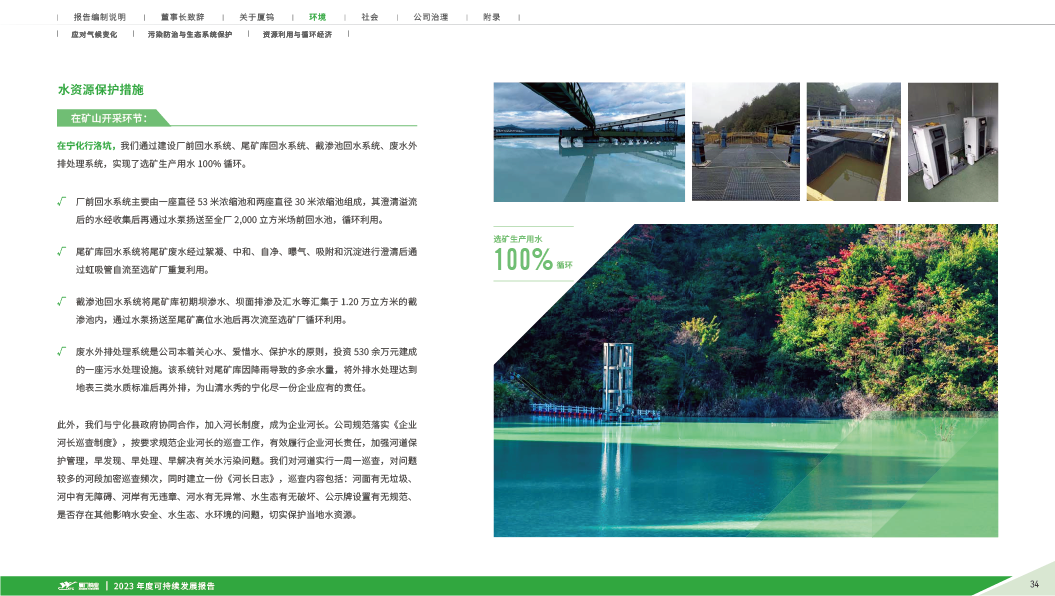1055x596 pixels.
Task: Select the highlighted 环境 tab
Action: [317, 17]
